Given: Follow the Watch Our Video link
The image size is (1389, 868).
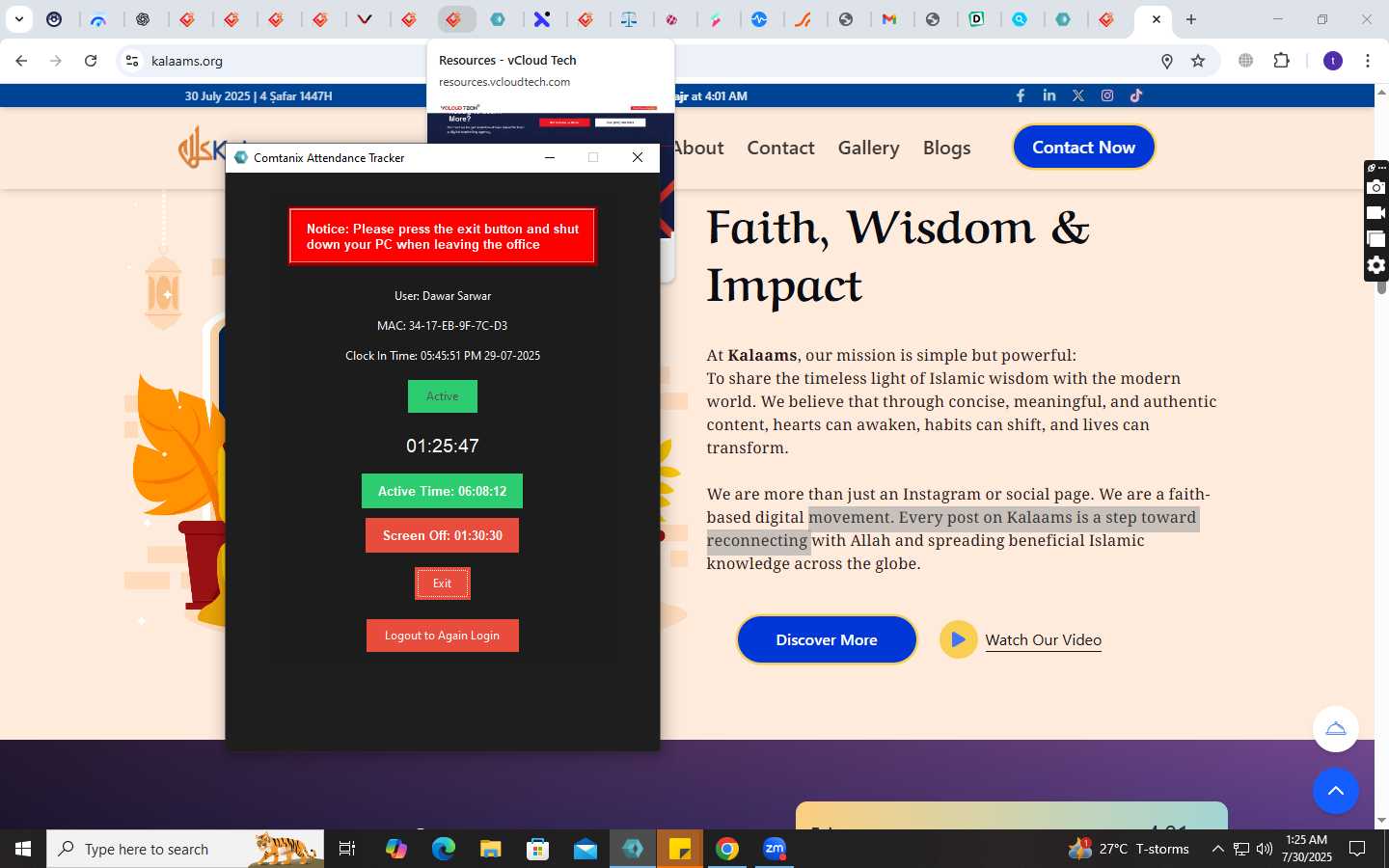Looking at the screenshot, I should 1043,639.
